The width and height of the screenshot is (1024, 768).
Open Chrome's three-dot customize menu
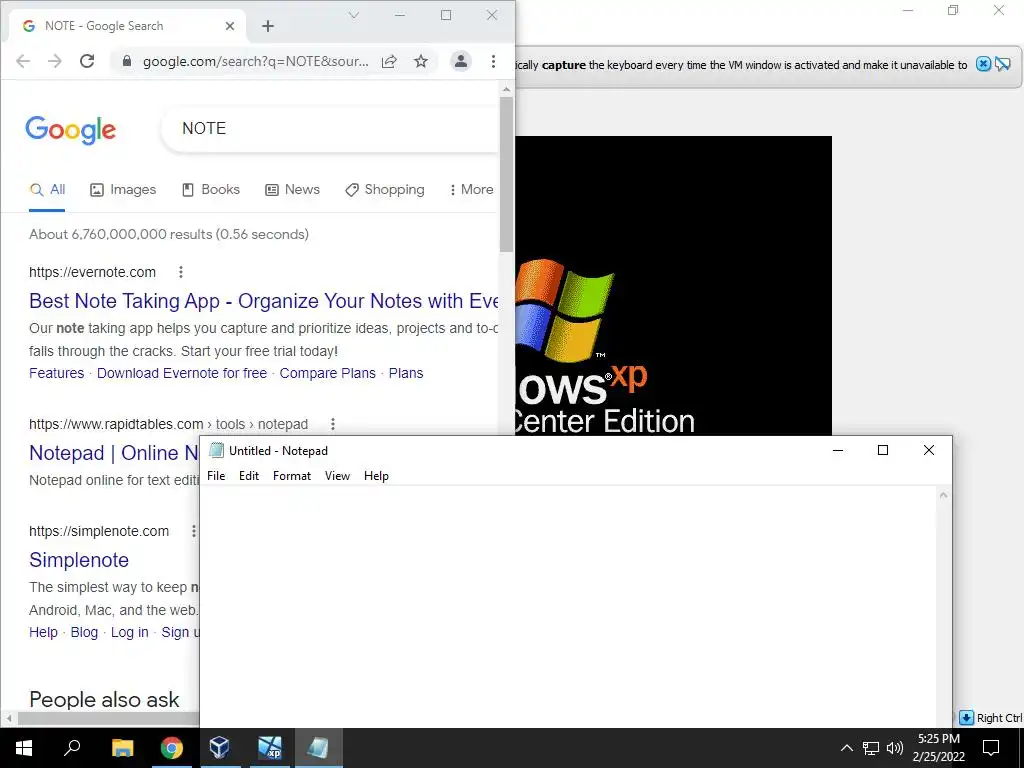click(493, 61)
